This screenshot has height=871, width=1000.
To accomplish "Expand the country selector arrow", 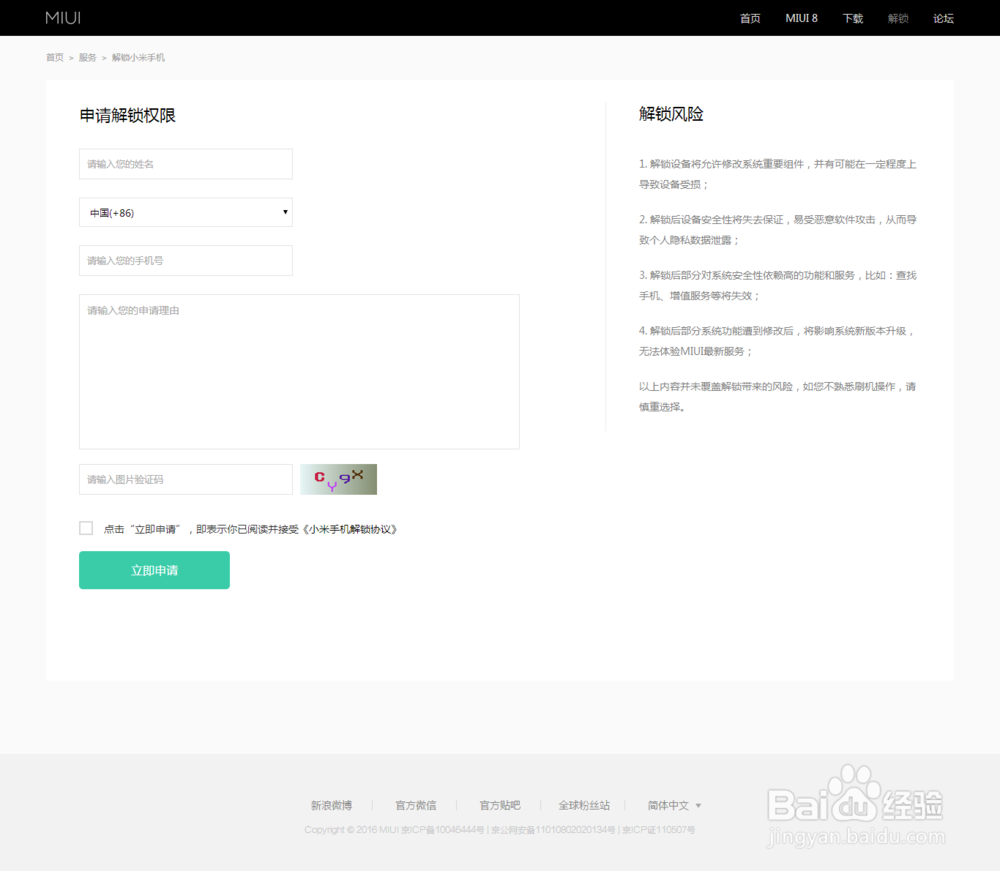I will (x=283, y=212).
